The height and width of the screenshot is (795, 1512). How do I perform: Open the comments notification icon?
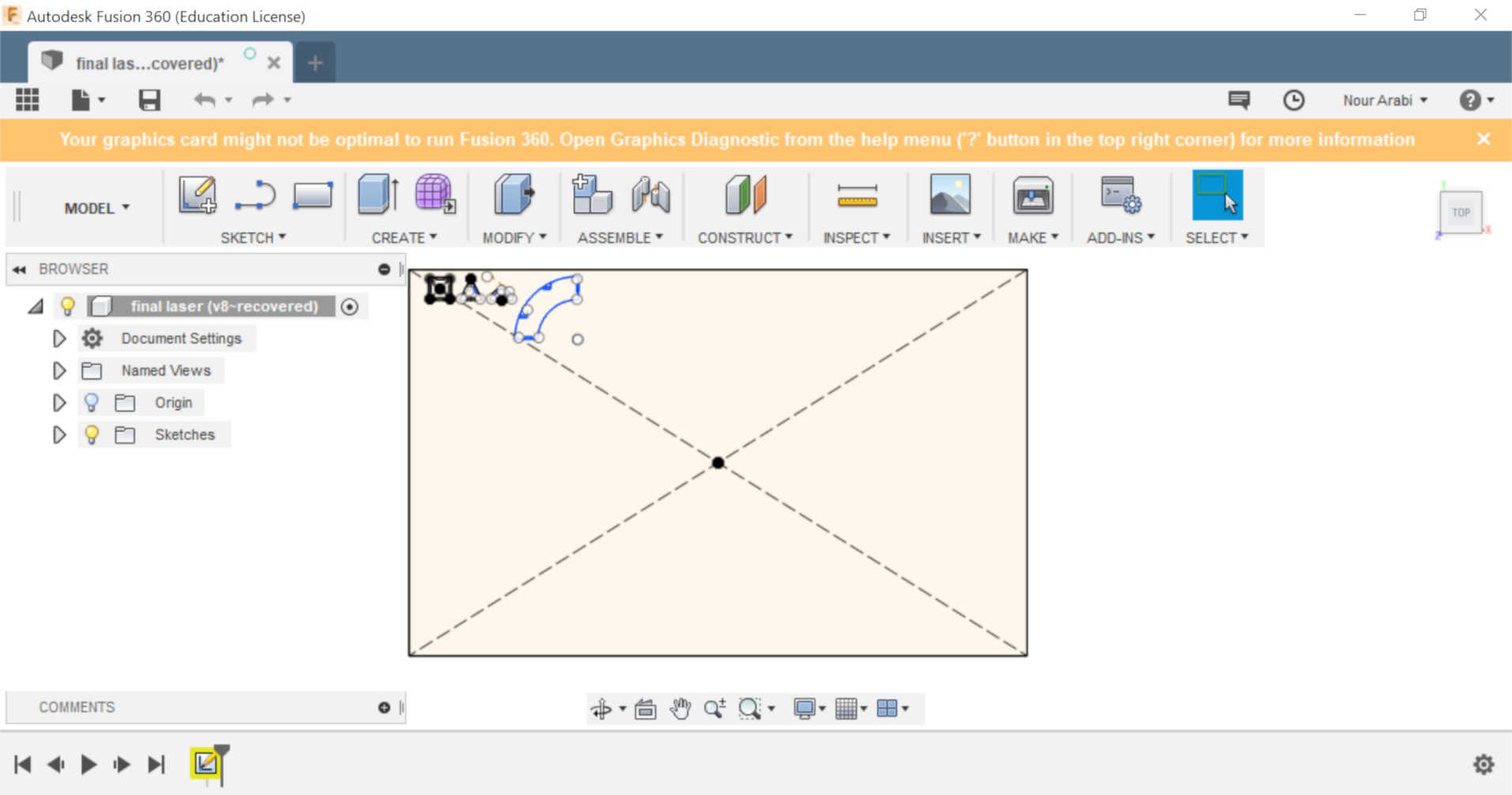point(1239,100)
